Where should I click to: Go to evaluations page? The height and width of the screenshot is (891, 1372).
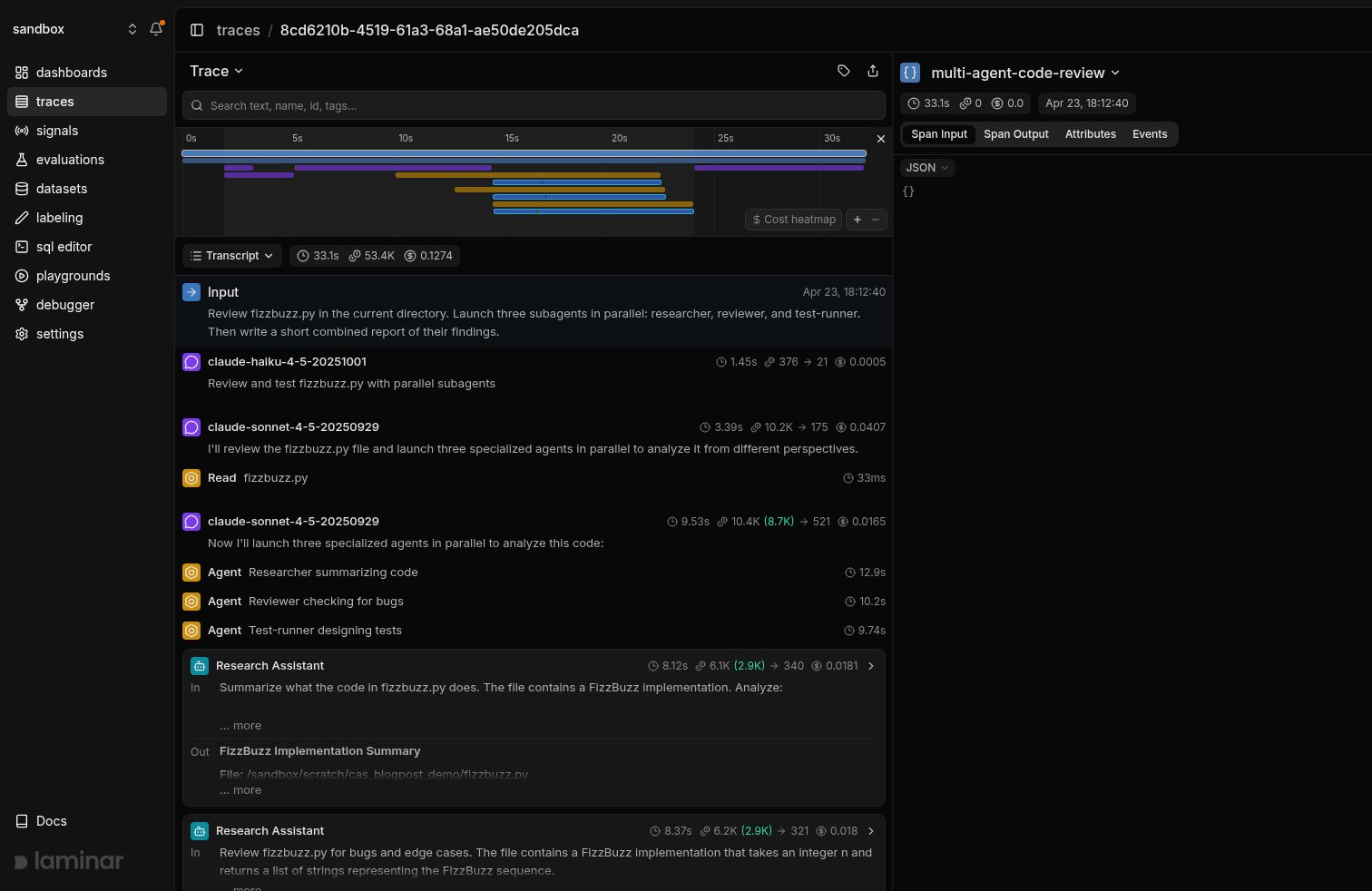[x=87, y=160]
